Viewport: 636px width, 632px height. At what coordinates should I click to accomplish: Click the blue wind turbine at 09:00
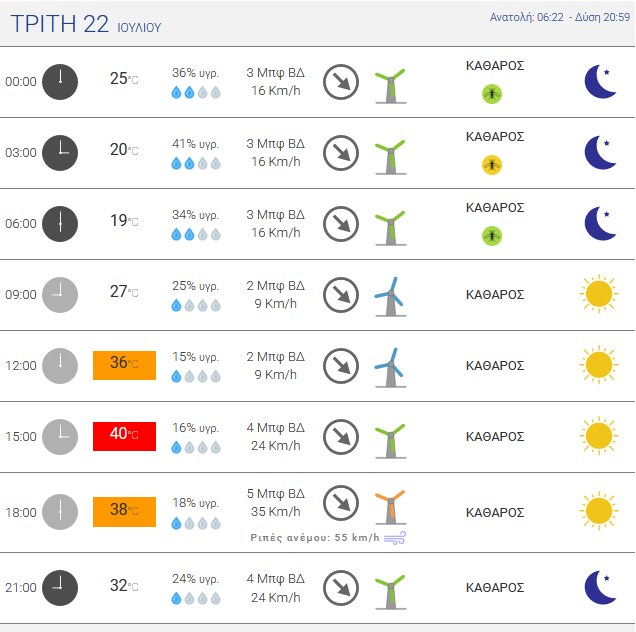coord(390,297)
